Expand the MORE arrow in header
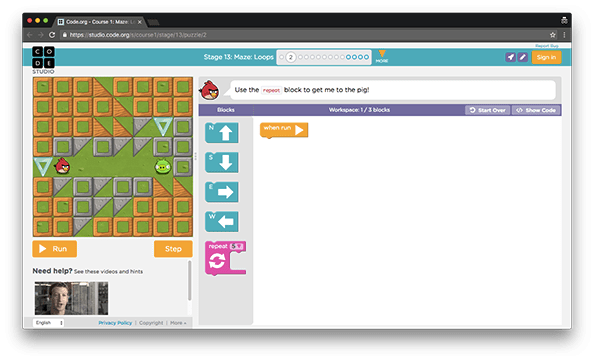 click(x=382, y=56)
